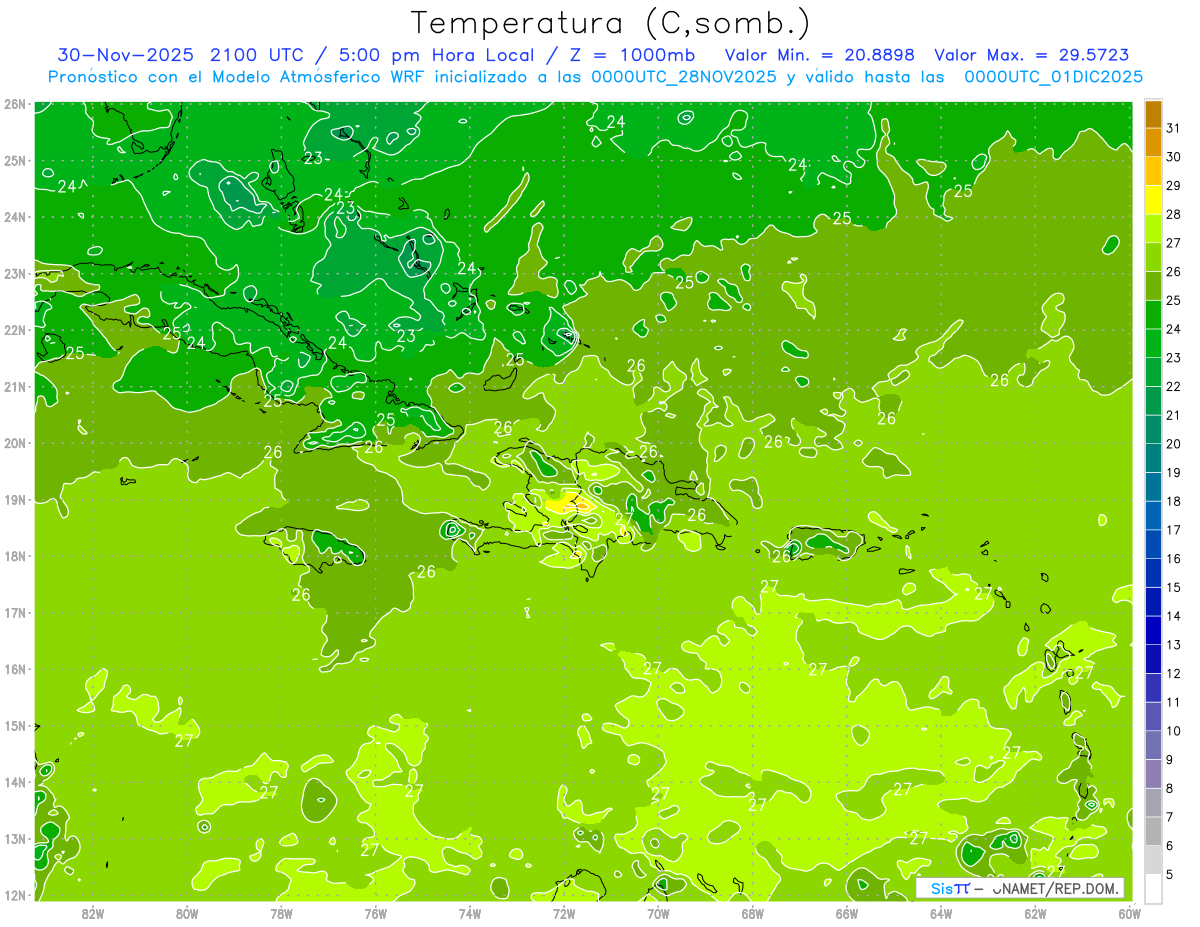Click the "19N" latitude axis label

click(14, 500)
